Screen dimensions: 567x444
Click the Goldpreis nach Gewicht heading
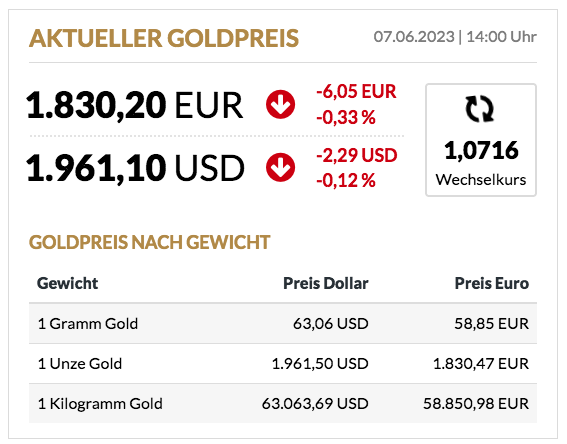(150, 242)
